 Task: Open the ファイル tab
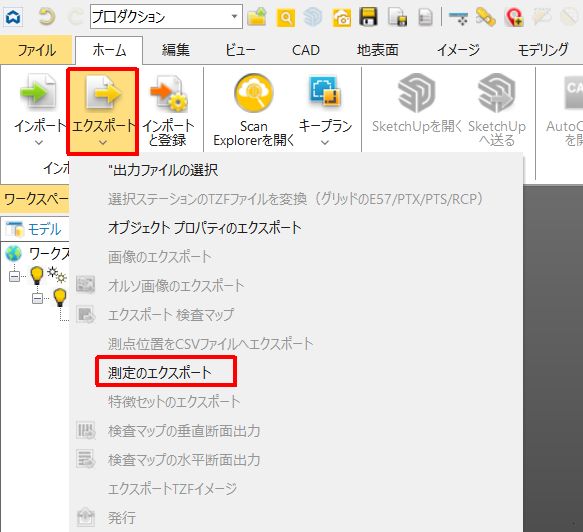[x=36, y=50]
